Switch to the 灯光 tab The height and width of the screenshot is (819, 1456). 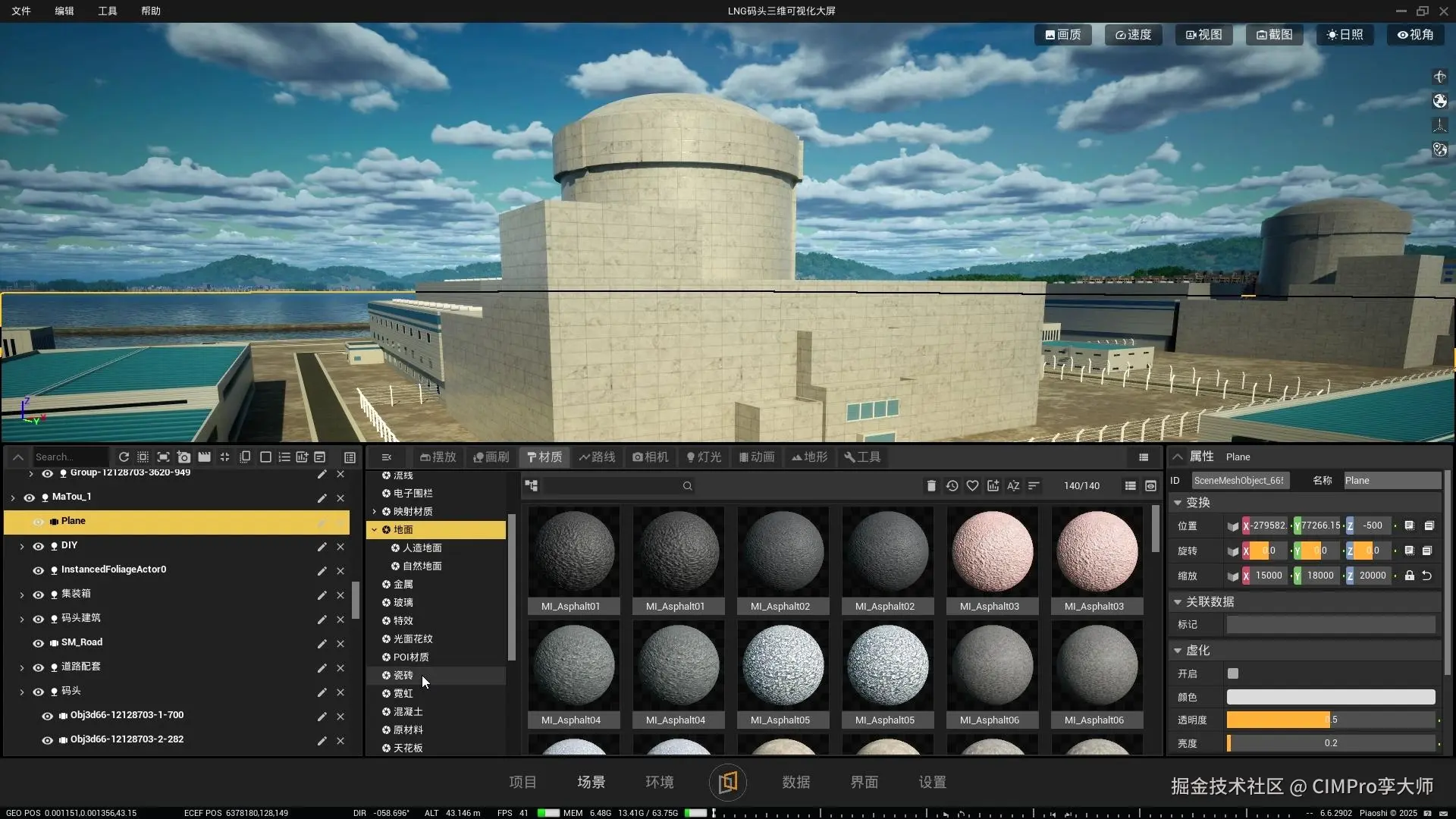tap(703, 457)
